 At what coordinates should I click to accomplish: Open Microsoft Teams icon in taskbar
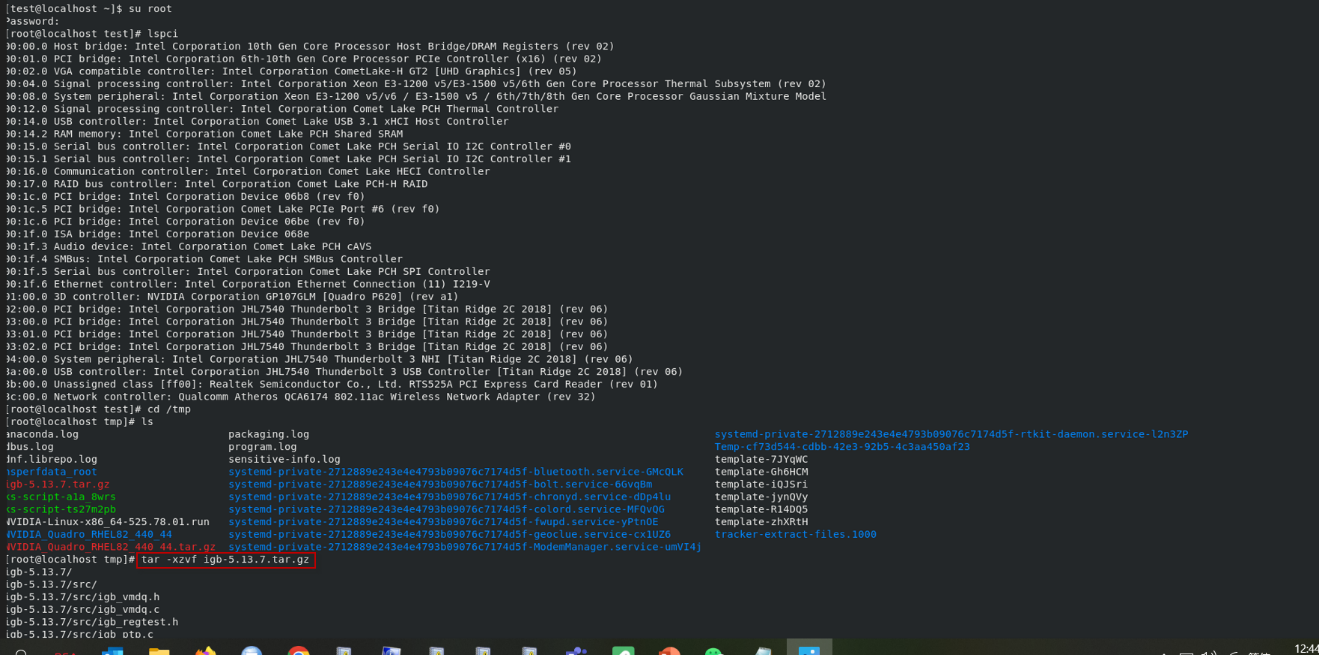pos(577,651)
